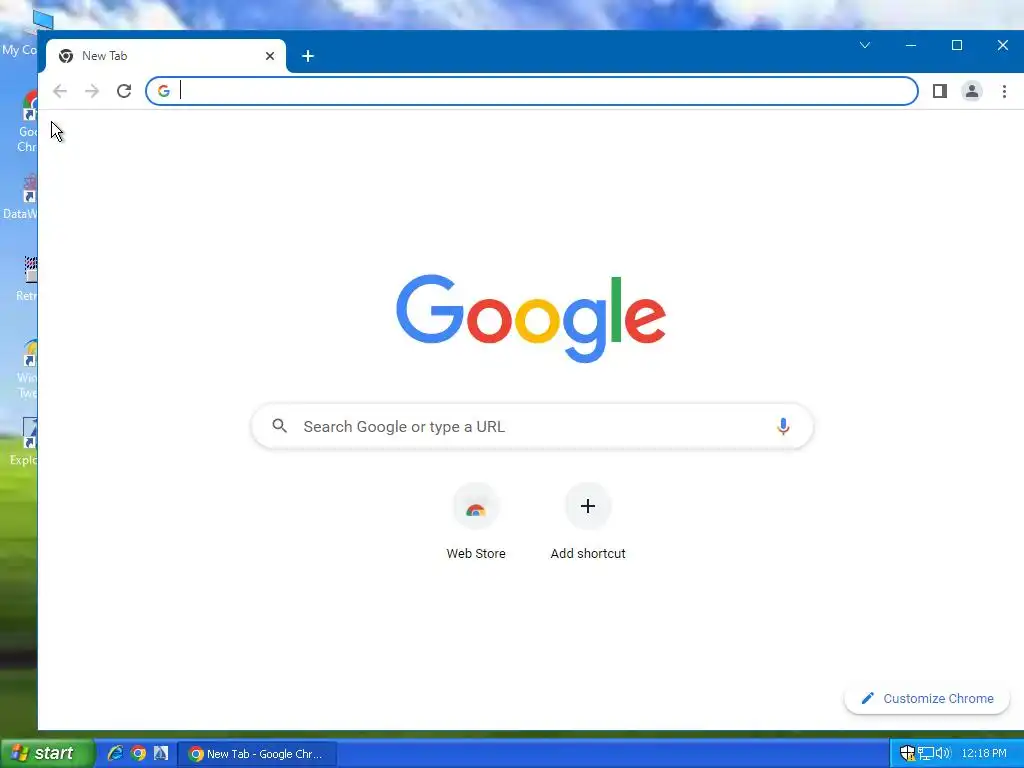Image resolution: width=1024 pixels, height=768 pixels.
Task: Open the Windows start menu
Action: click(x=47, y=753)
